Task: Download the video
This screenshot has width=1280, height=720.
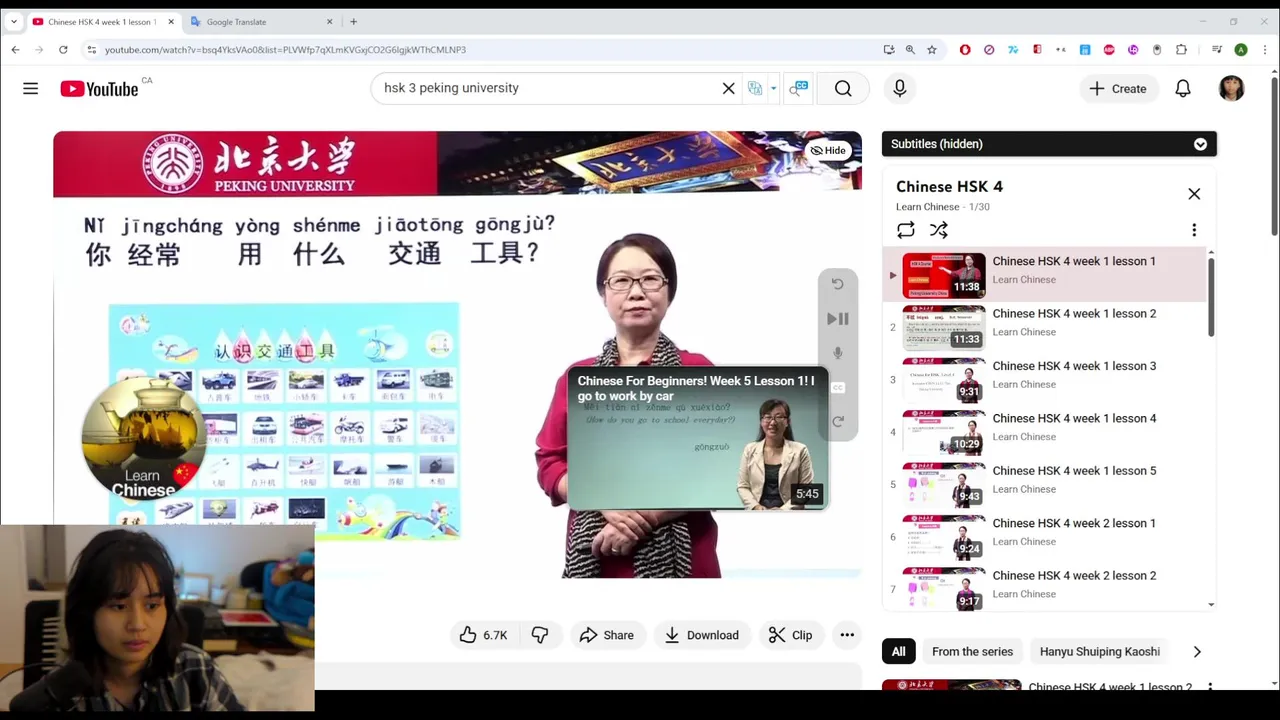Action: point(701,635)
